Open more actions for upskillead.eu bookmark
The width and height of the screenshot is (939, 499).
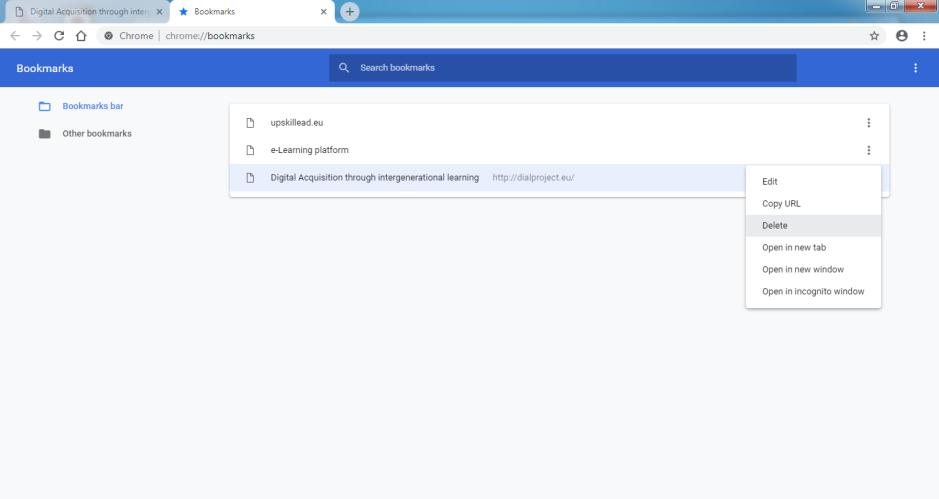coord(868,123)
